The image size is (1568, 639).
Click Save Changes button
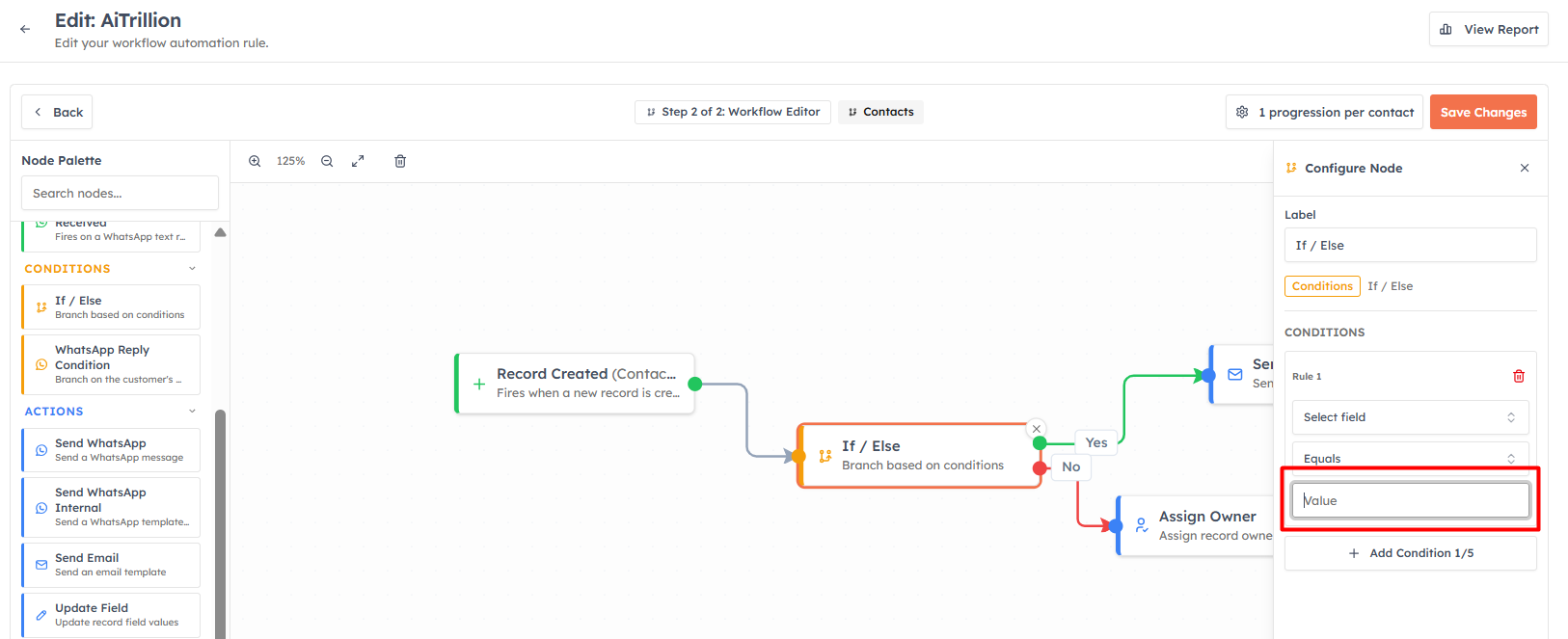click(x=1483, y=112)
